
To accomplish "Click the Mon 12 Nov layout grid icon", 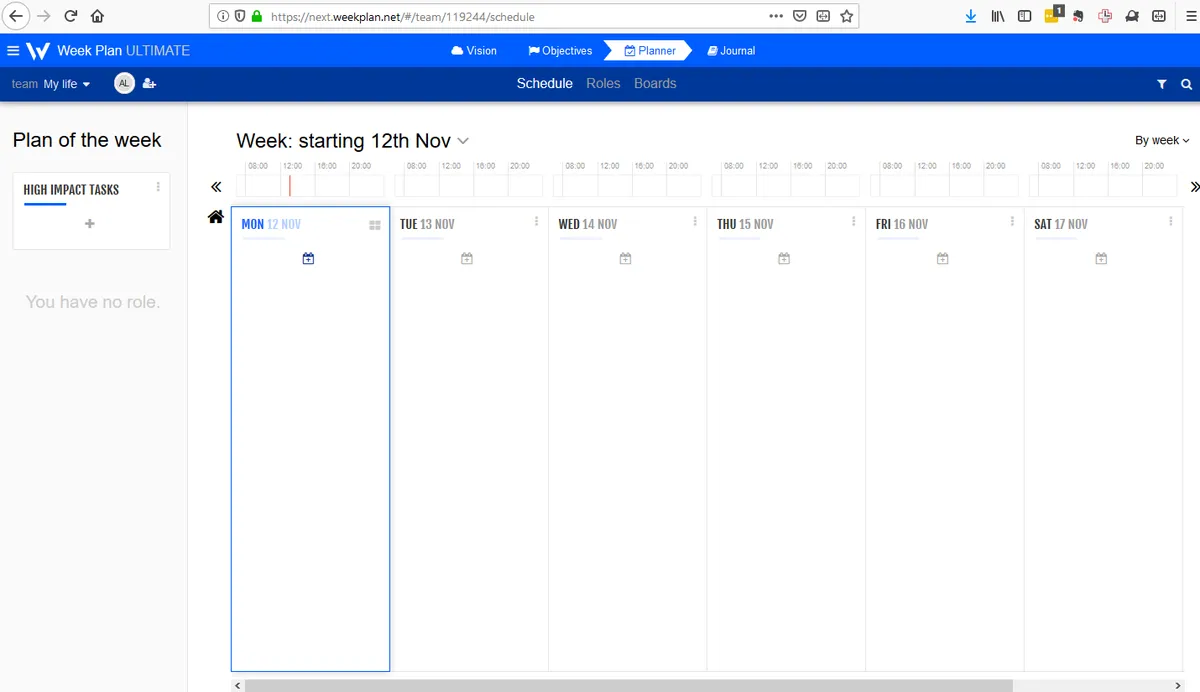I will [375, 226].
